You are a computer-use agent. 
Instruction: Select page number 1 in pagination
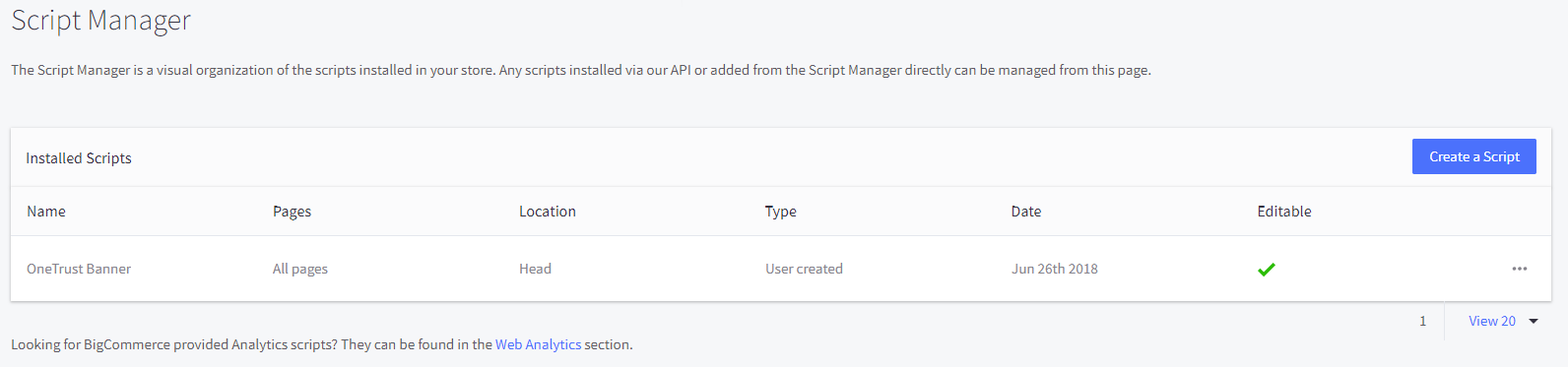[x=1422, y=321]
